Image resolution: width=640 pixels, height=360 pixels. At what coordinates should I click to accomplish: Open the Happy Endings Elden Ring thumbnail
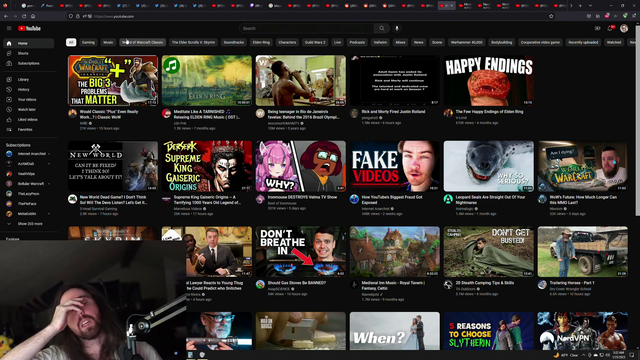(489, 81)
